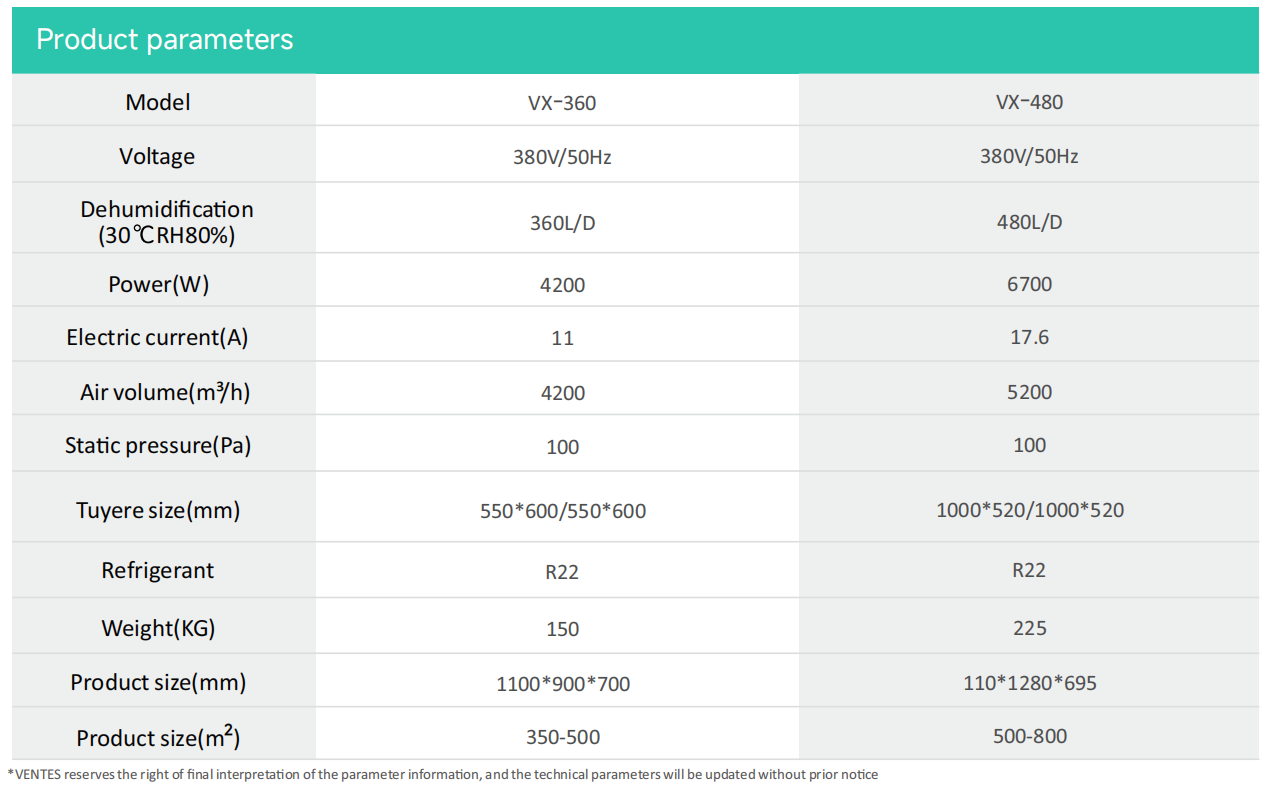Select the Voltage row label

click(157, 157)
